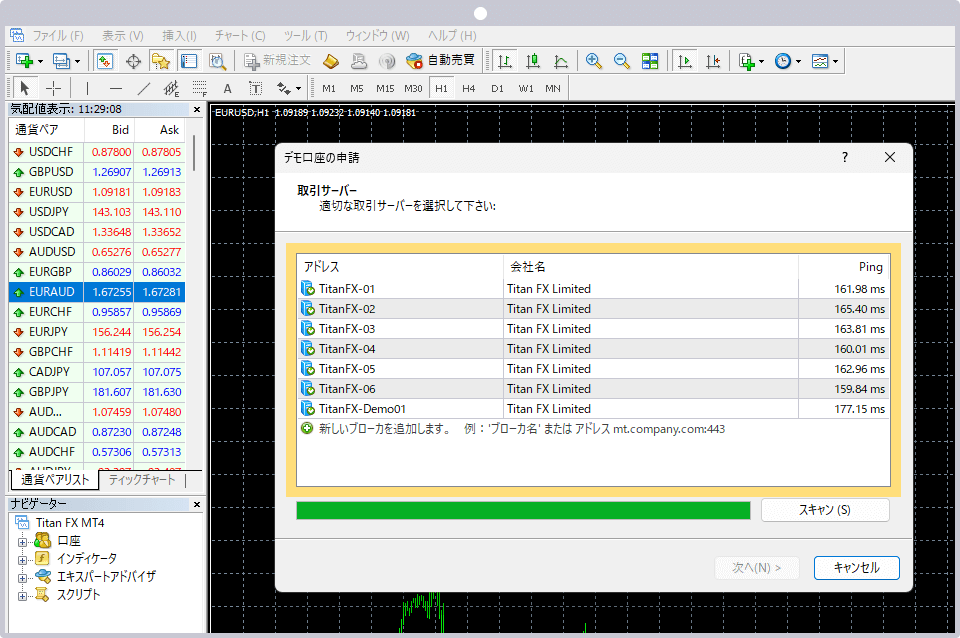Click the zoom out magnifier
Screen dimensions: 960x638
(621, 61)
